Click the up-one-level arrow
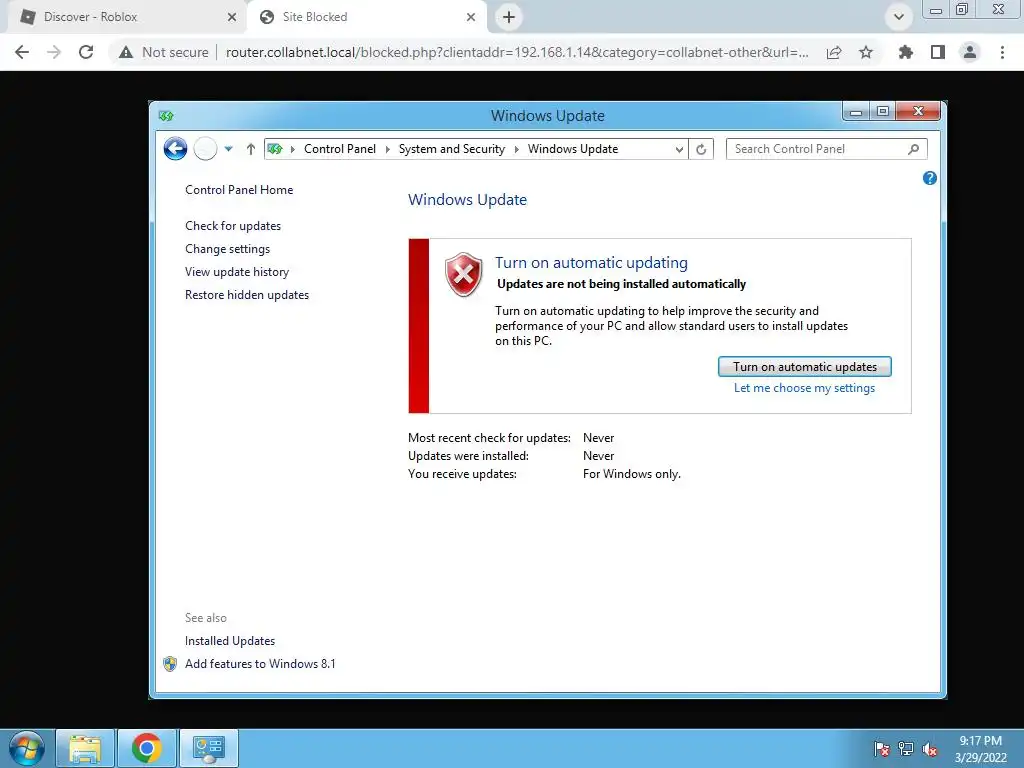Viewport: 1024px width, 768px height. point(251,150)
